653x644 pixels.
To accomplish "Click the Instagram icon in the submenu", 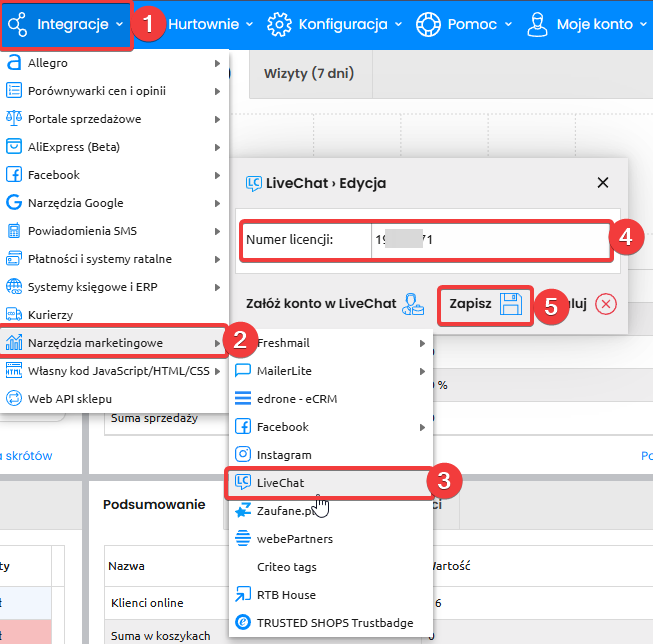I will tap(241, 455).
